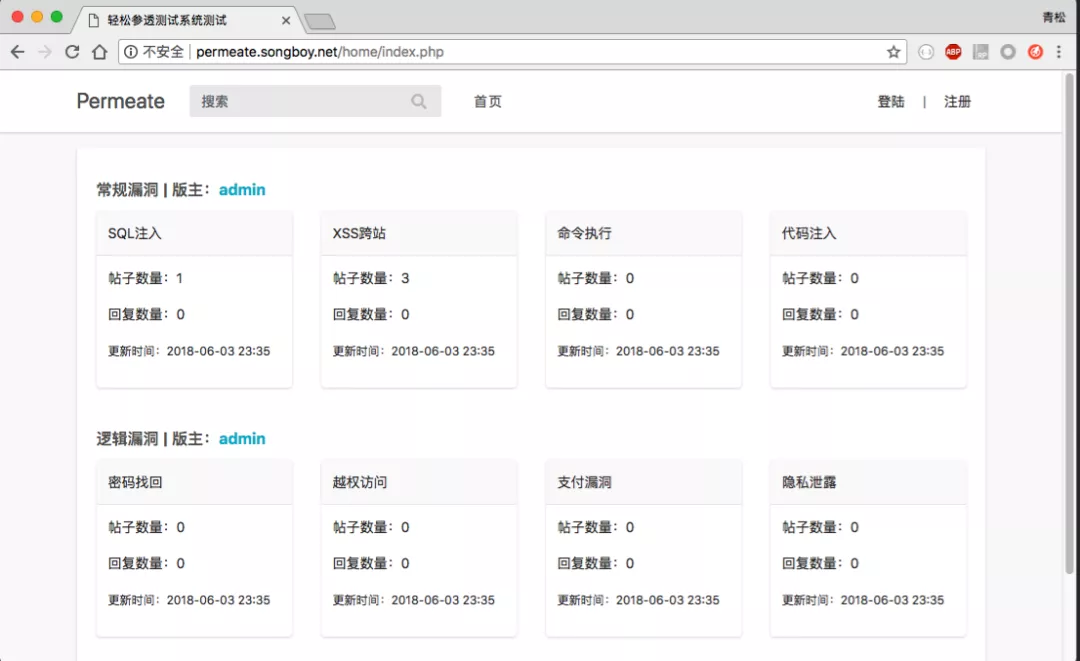Click the 首页 navigation item

(488, 101)
